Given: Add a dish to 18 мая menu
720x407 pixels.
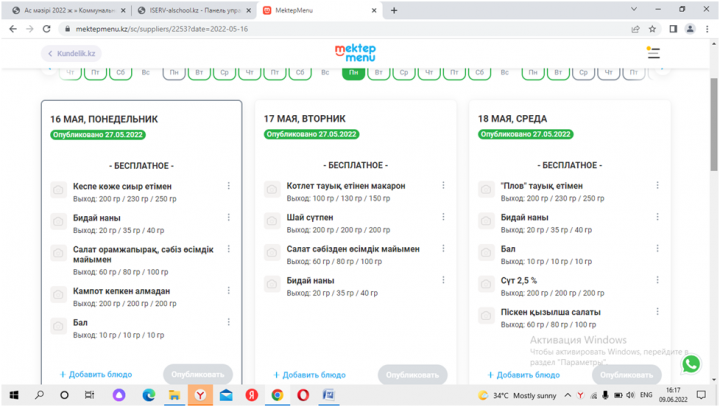Looking at the screenshot, I should (524, 375).
